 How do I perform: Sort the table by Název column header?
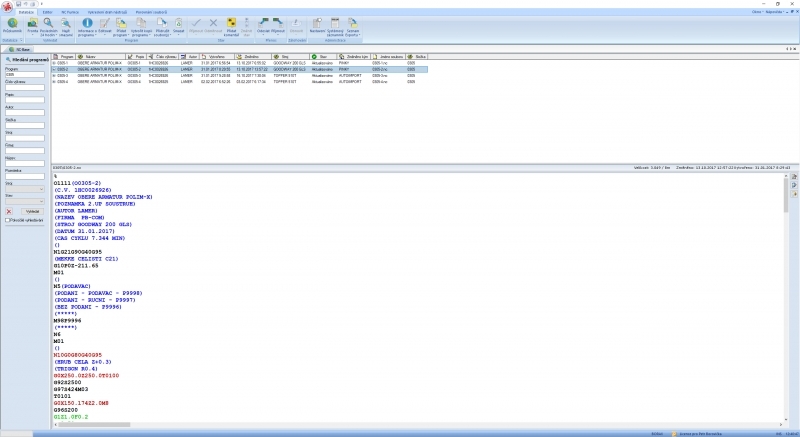pos(92,57)
